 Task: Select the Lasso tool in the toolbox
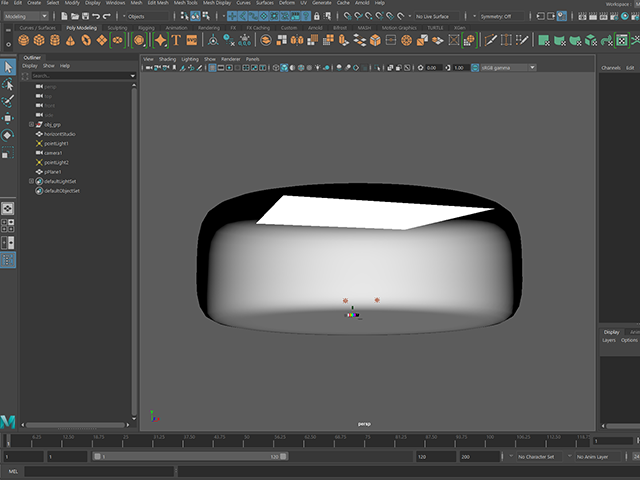(x=8, y=84)
